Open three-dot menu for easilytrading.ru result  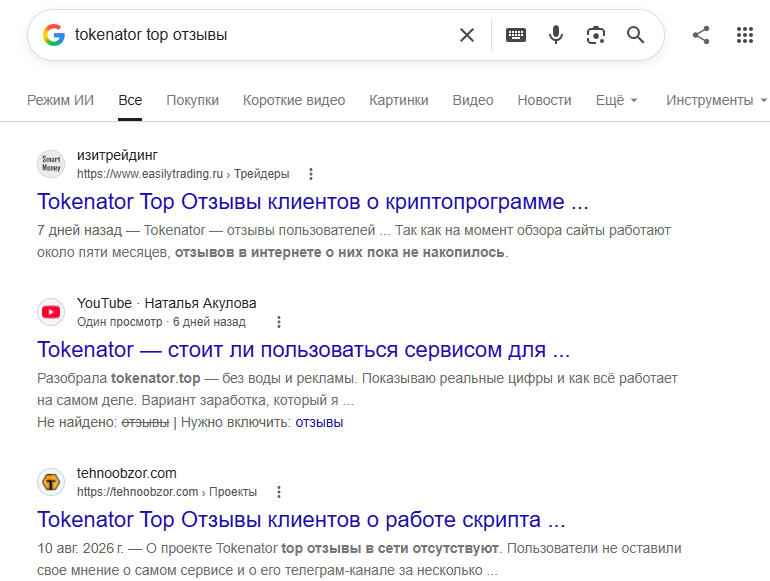point(310,174)
